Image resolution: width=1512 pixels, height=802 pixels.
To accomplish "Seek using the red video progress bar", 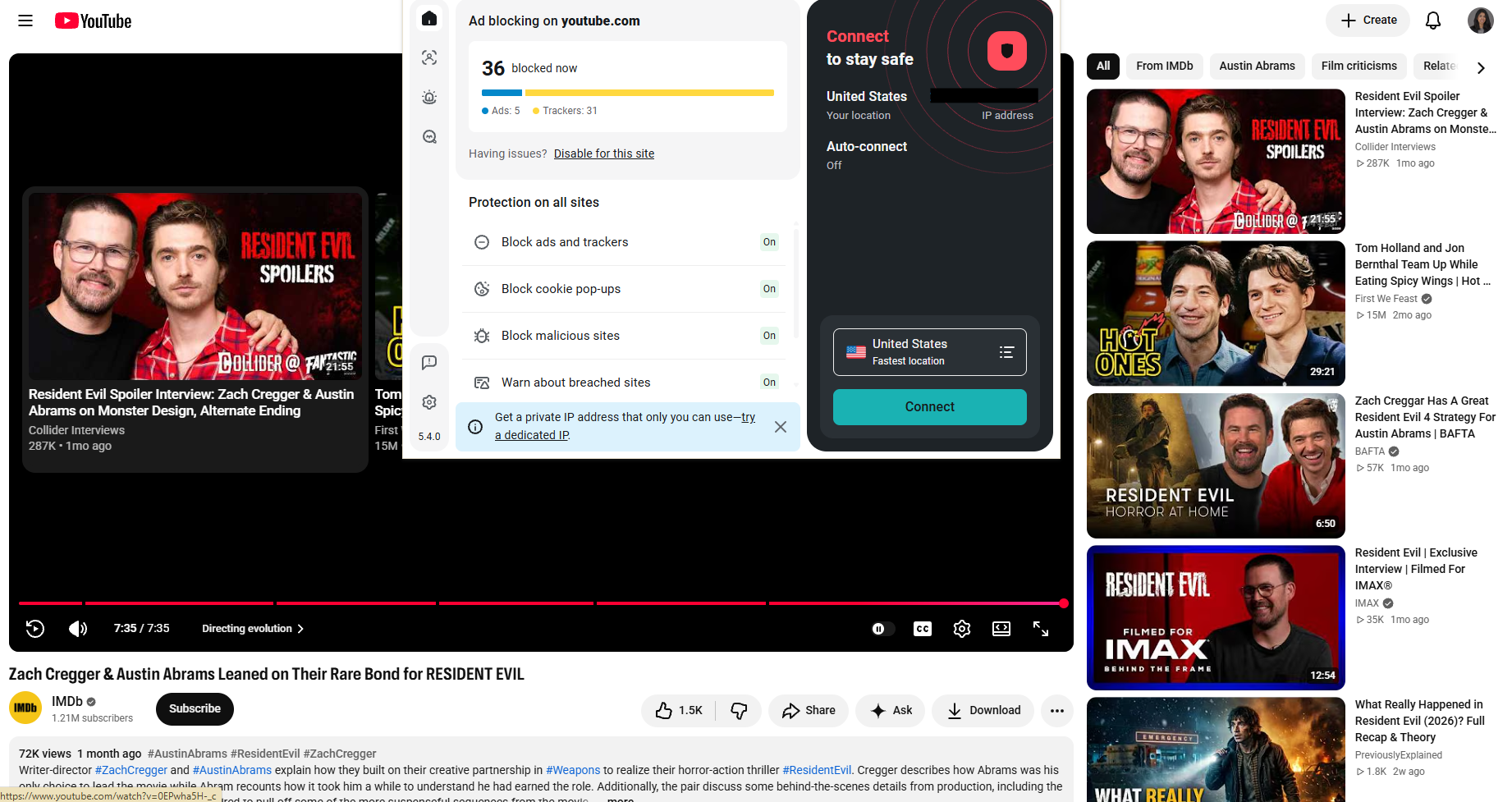I will tap(542, 603).
